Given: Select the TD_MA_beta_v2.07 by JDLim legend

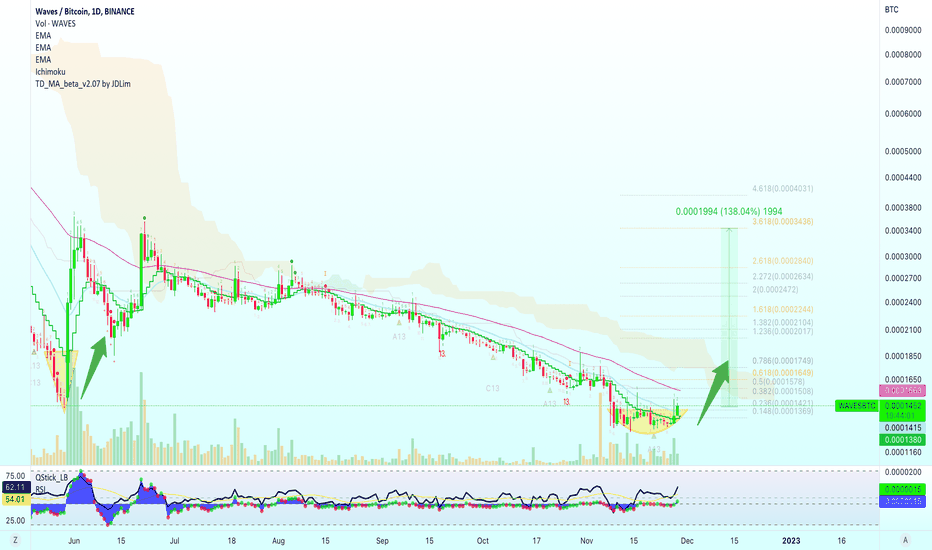Looking at the screenshot, I should pyautogui.click(x=83, y=84).
